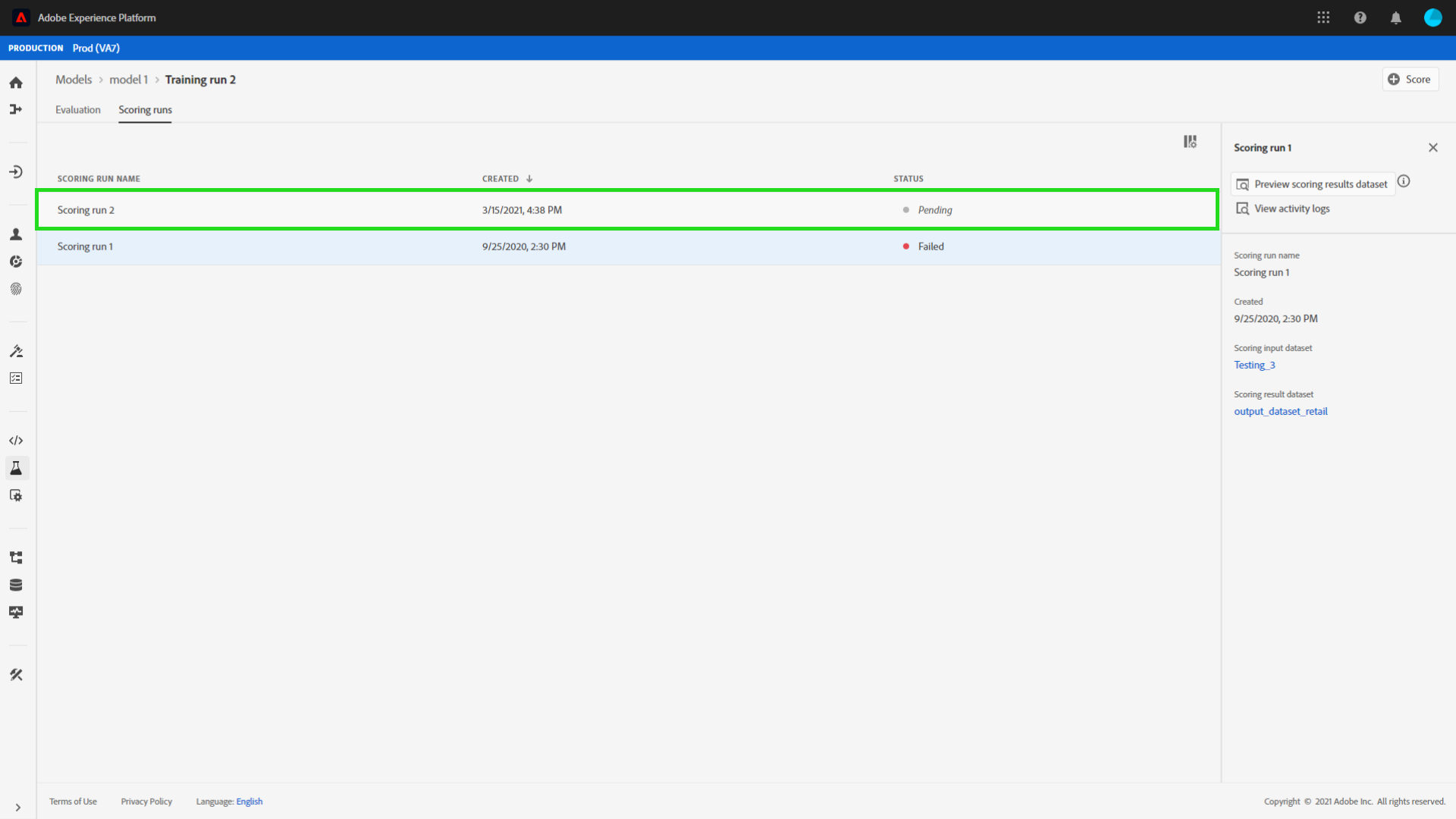Open the Prod (VA7) sandbox selector
1456x819 pixels.
coord(96,48)
